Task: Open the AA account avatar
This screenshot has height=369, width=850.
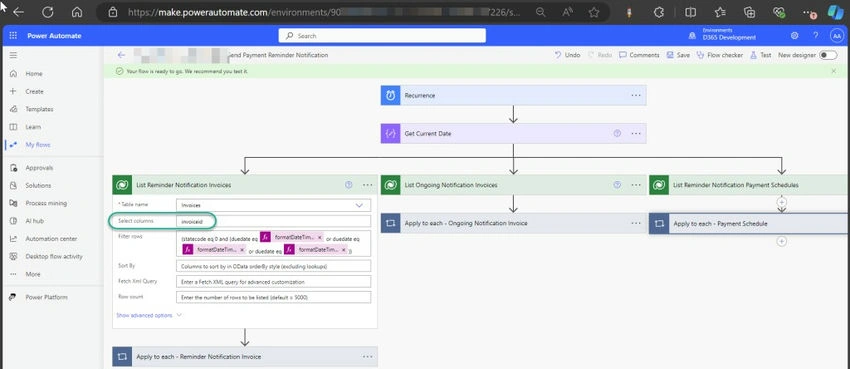Action: coord(836,36)
